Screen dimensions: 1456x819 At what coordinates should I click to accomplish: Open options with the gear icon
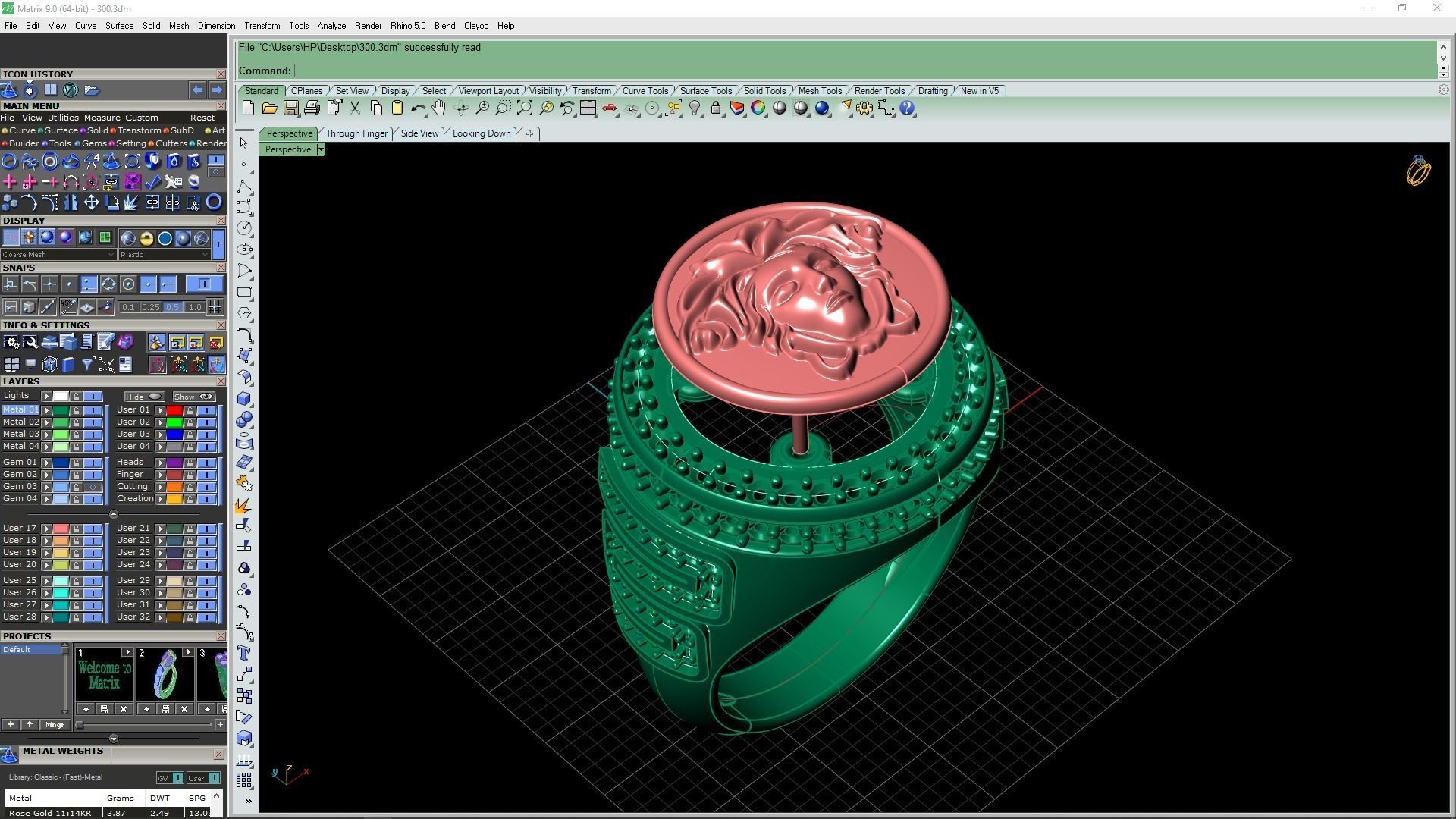(864, 108)
